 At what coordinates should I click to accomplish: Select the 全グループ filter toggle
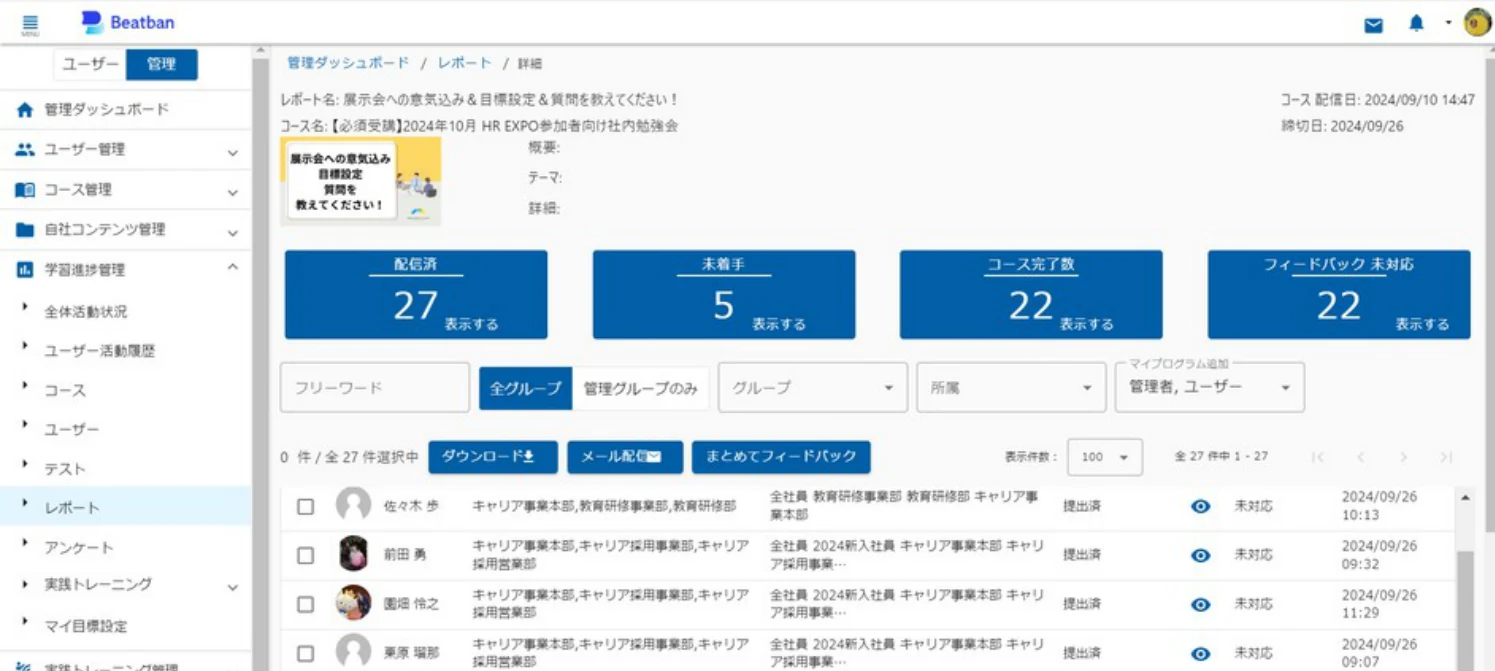click(525, 388)
